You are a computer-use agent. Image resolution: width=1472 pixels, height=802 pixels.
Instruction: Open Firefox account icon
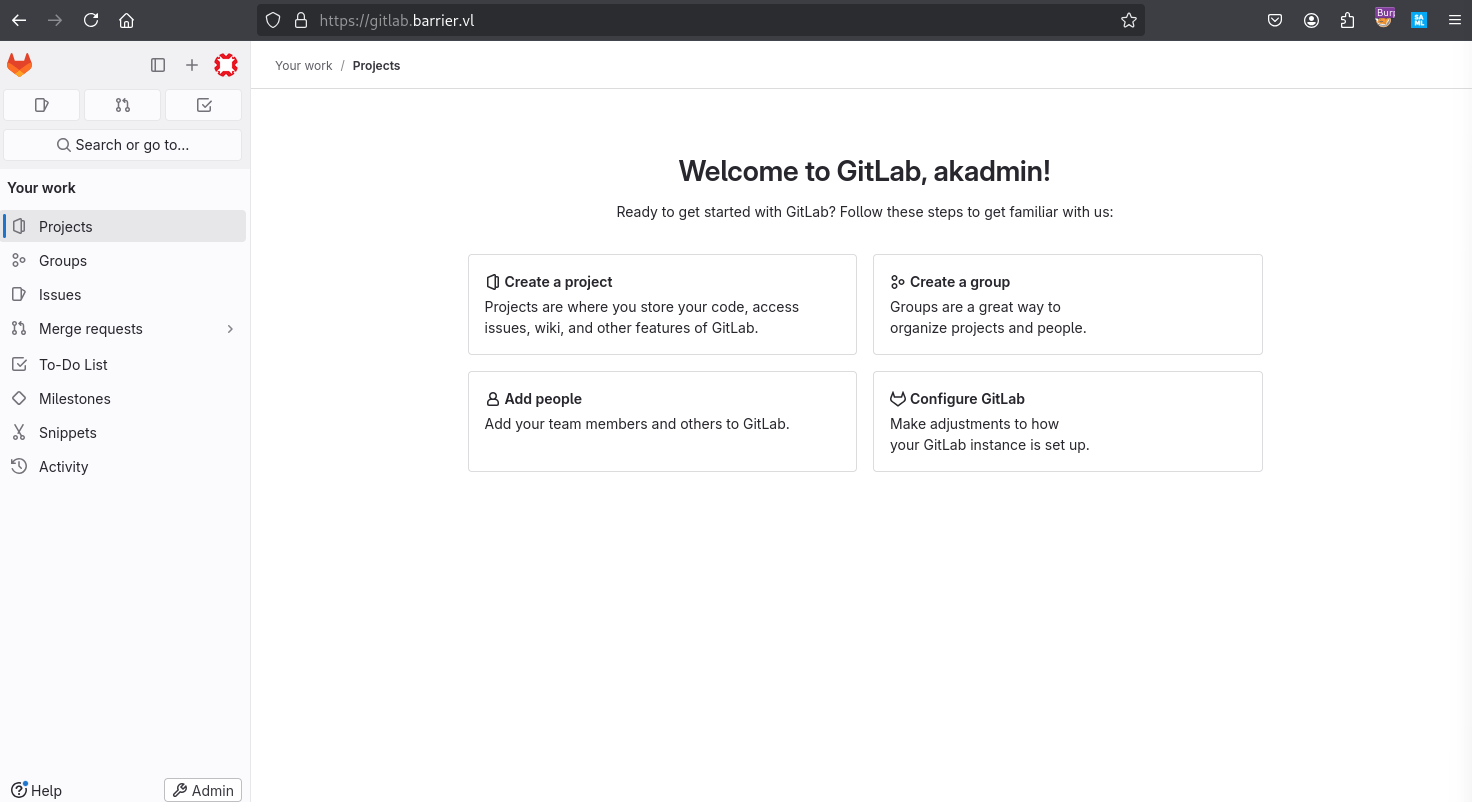click(1311, 20)
